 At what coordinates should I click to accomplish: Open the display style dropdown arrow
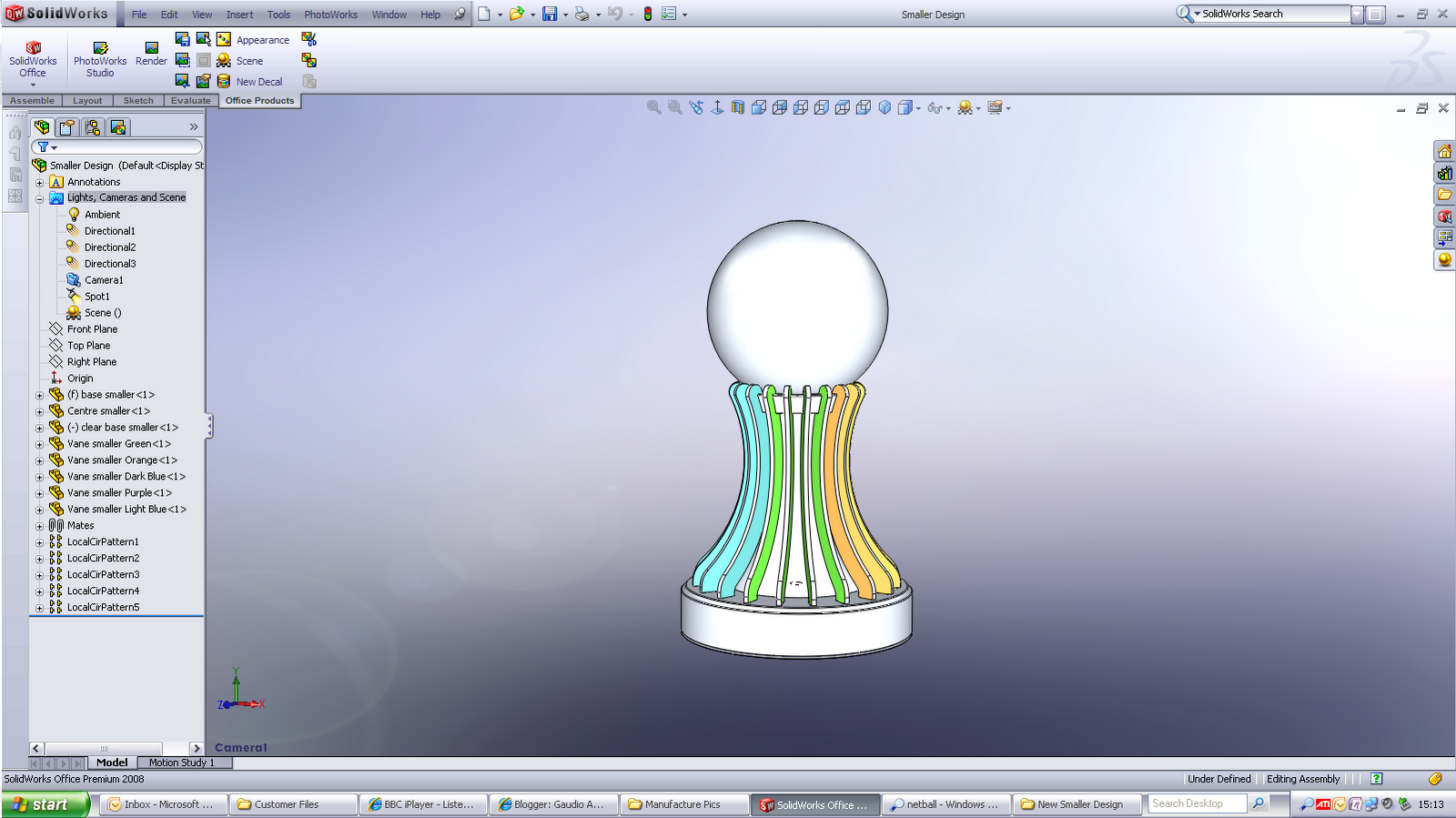918,108
